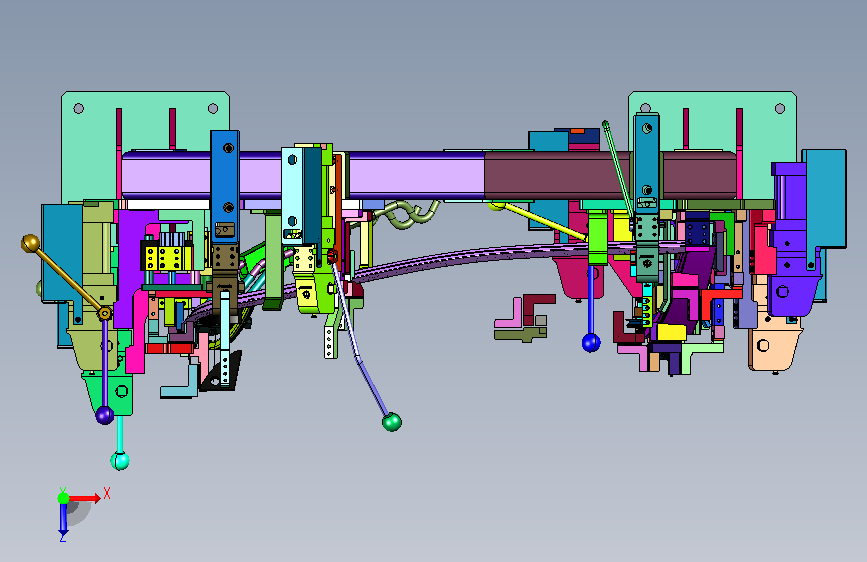Select the olive curved hose under the beam
Image resolution: width=867 pixels, height=562 pixels.
(x=408, y=214)
